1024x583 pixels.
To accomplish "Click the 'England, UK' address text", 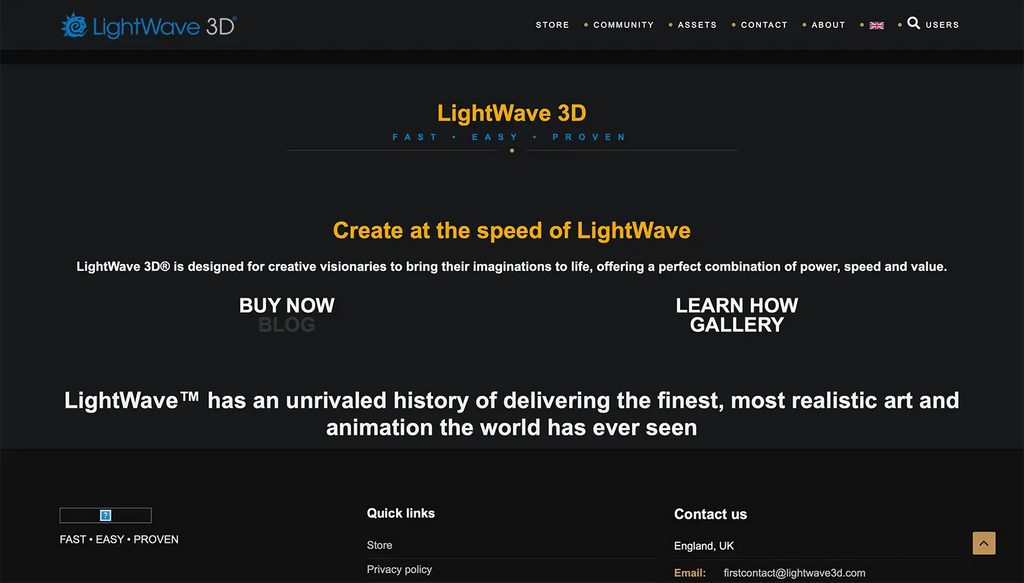I will (x=704, y=546).
